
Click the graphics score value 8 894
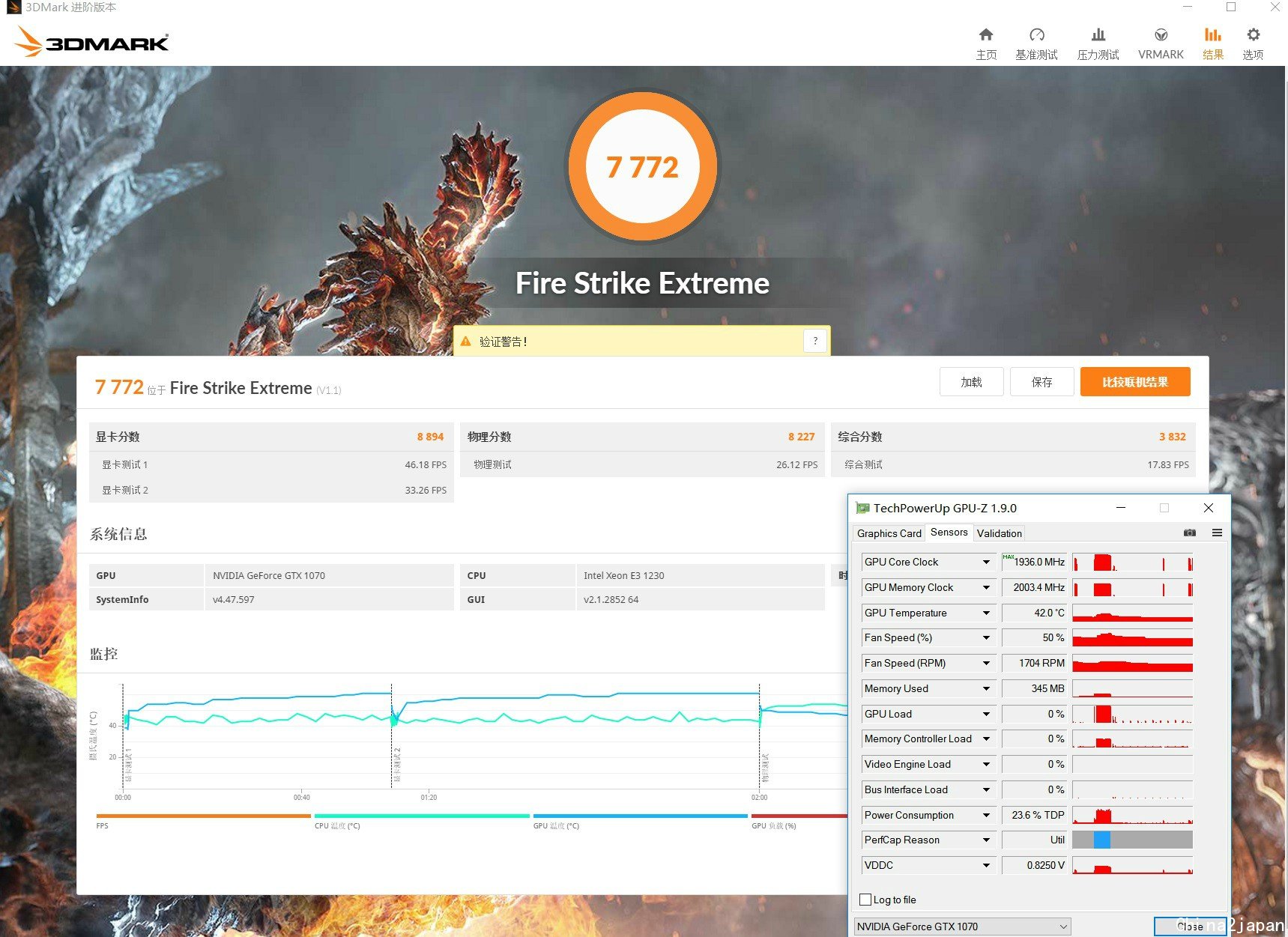tap(430, 437)
